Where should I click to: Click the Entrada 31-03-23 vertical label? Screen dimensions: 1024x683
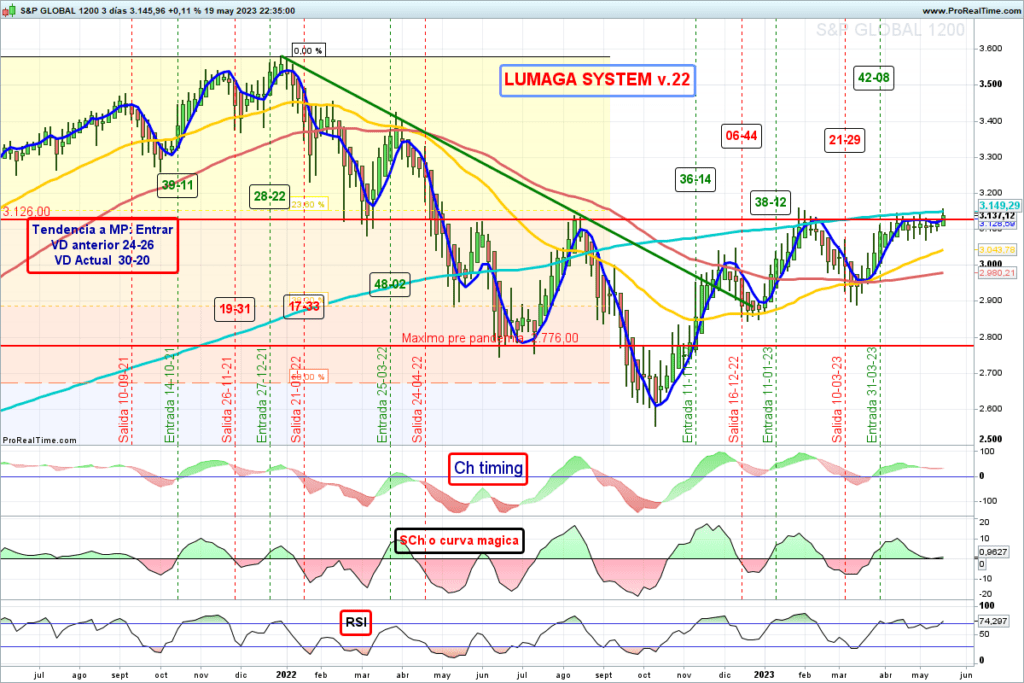pos(872,396)
